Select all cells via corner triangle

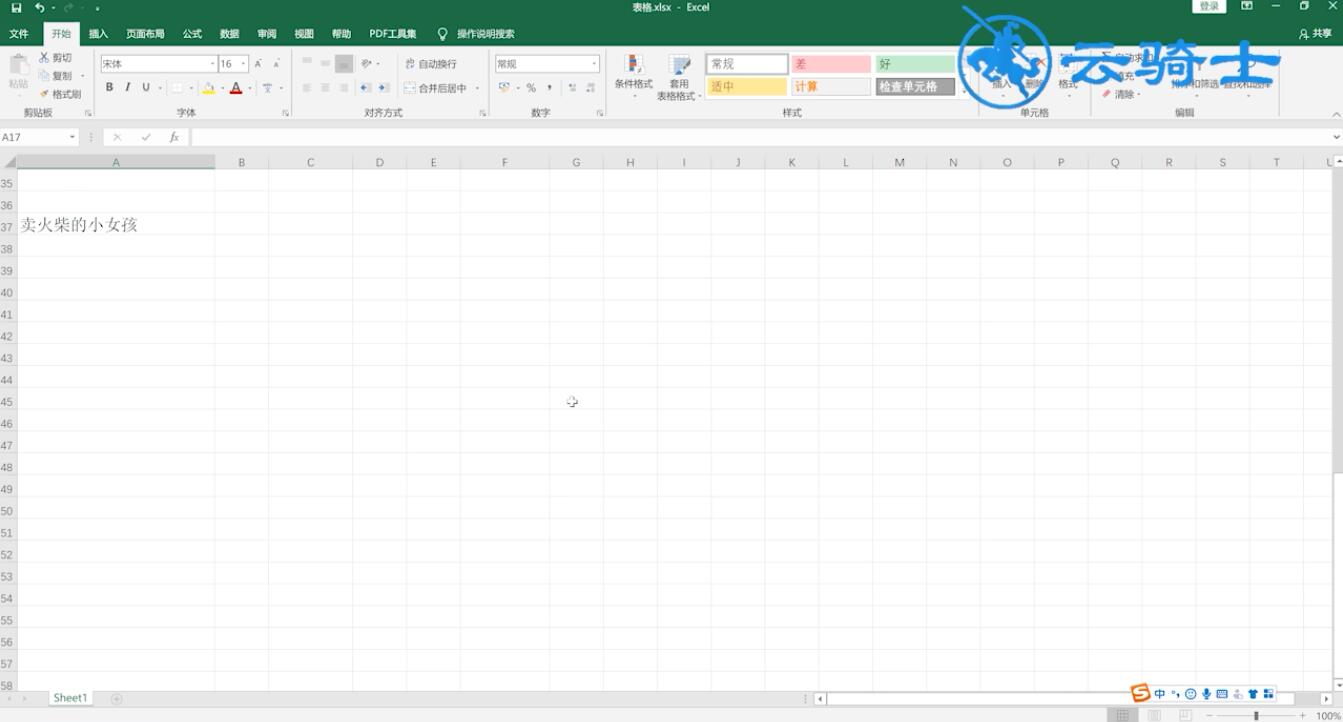tap(9, 162)
